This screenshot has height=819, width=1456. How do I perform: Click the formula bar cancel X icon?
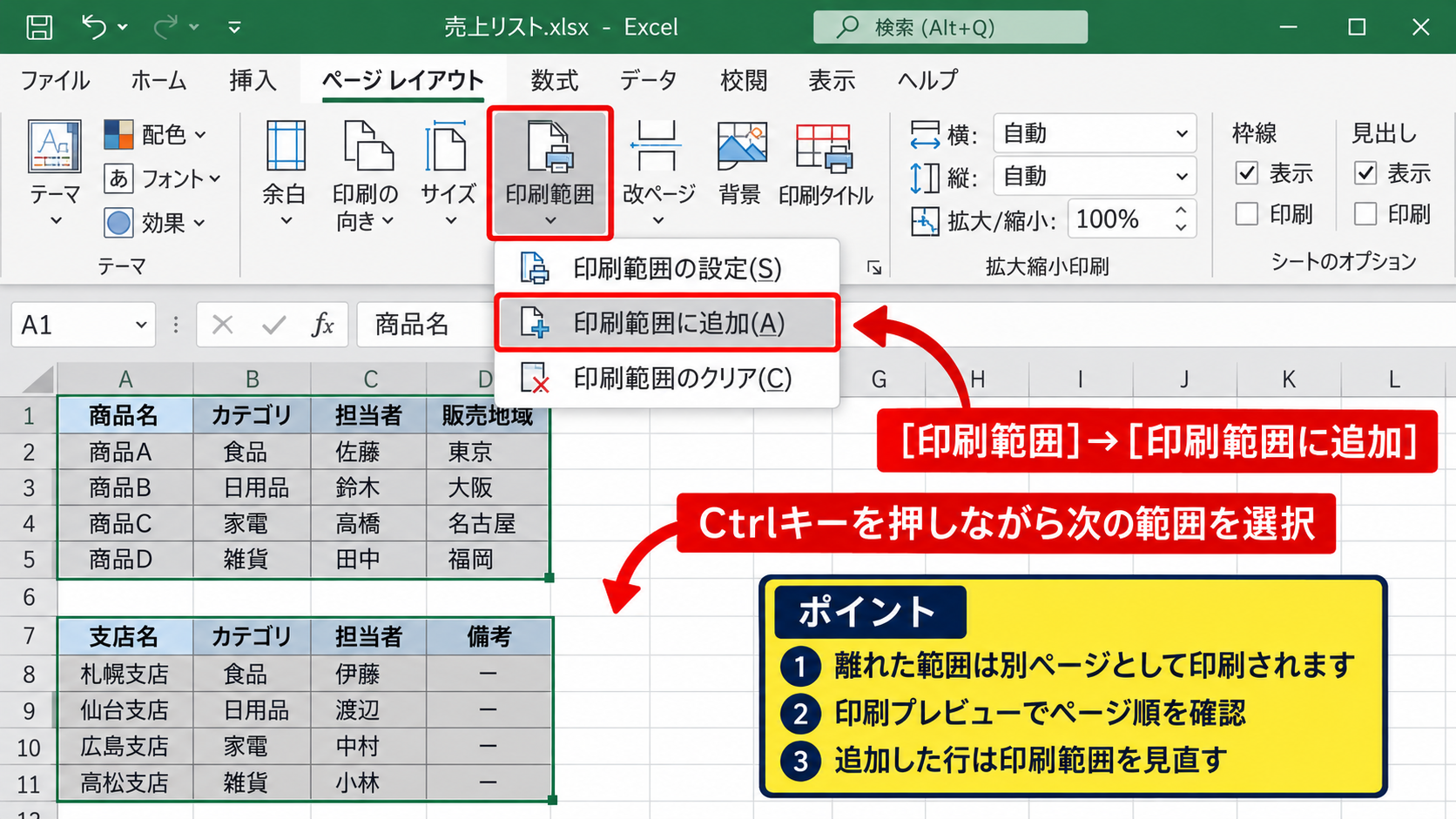[223, 326]
